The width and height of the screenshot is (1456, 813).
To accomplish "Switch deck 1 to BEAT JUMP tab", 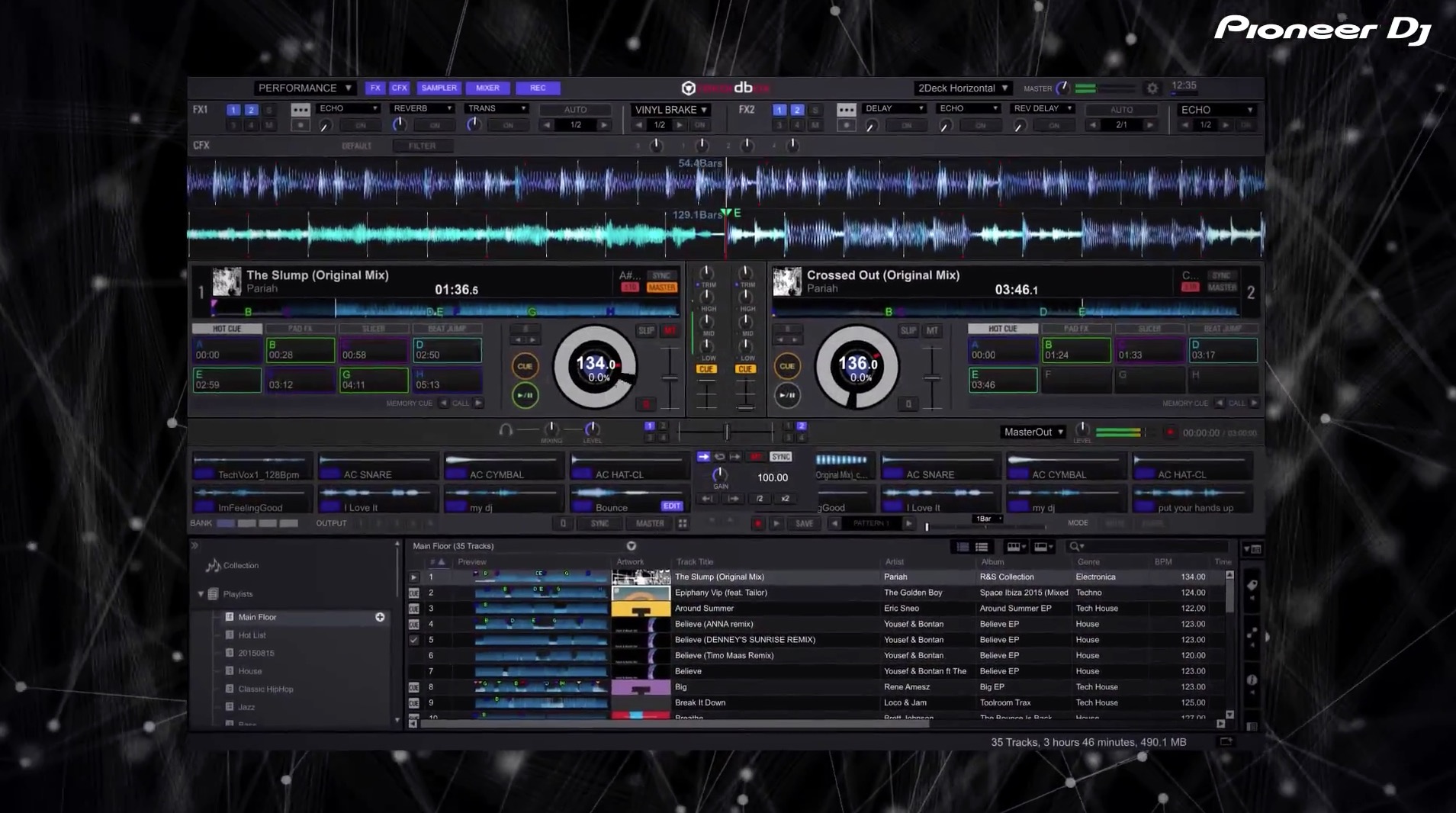I will click(x=447, y=329).
